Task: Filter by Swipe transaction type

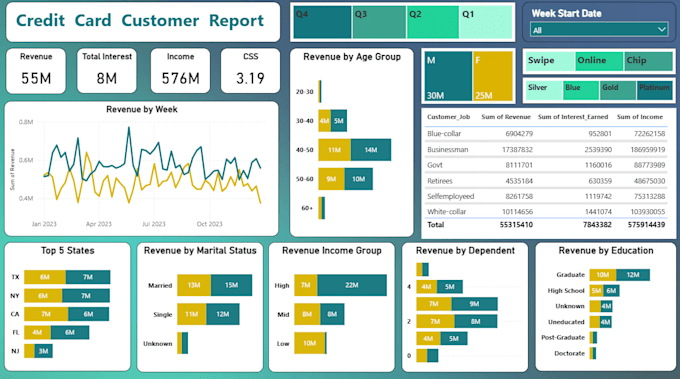Action: point(550,61)
